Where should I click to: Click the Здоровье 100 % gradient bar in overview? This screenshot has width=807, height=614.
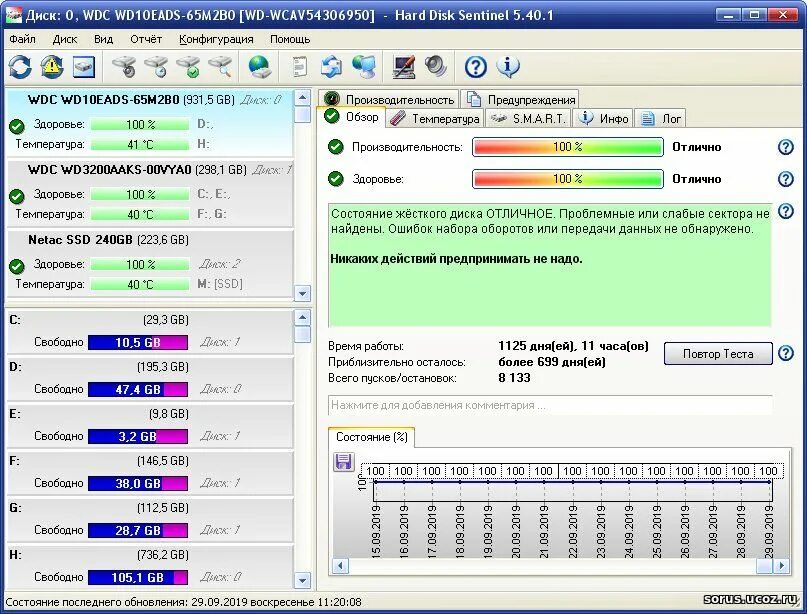pyautogui.click(x=568, y=179)
